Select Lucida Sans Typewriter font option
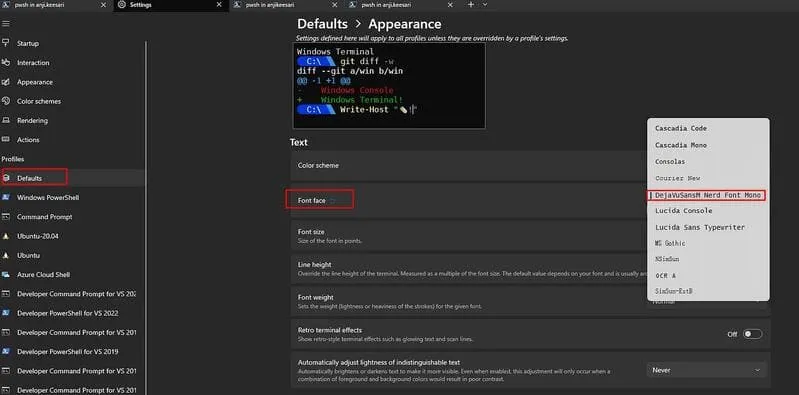 pyautogui.click(x=708, y=227)
